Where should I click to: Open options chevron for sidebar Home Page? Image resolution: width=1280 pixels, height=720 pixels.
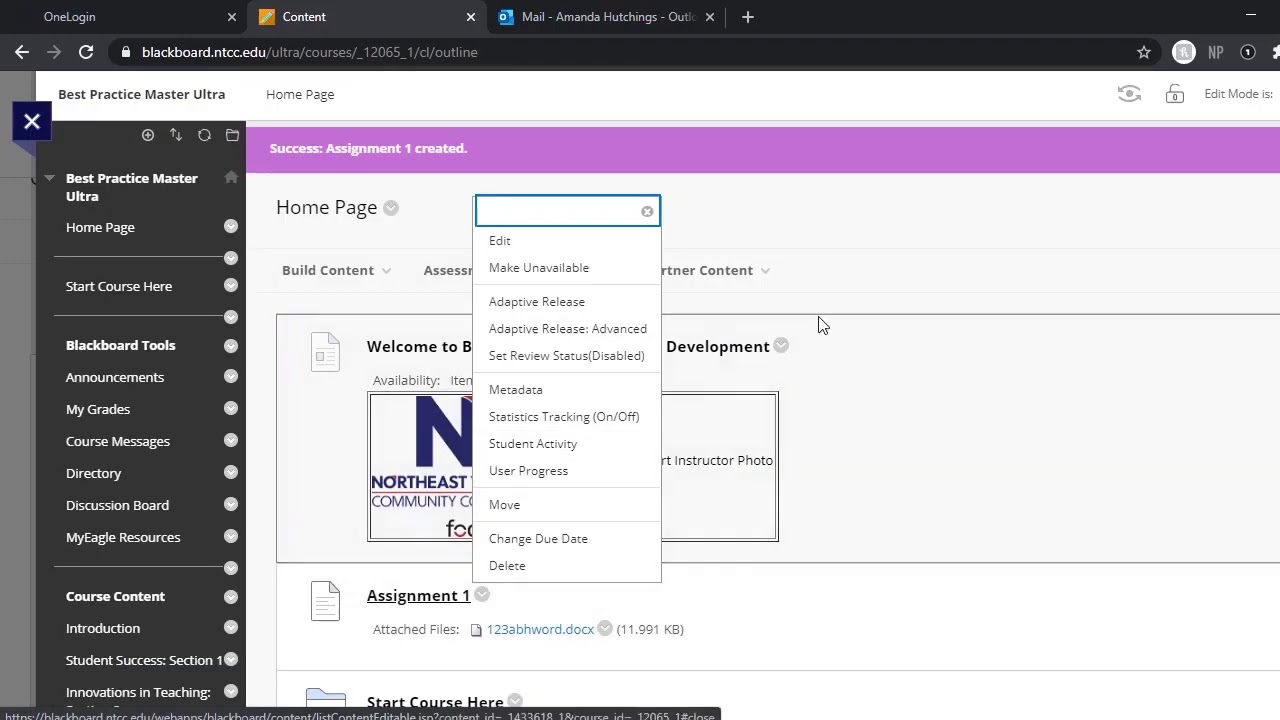click(x=231, y=227)
